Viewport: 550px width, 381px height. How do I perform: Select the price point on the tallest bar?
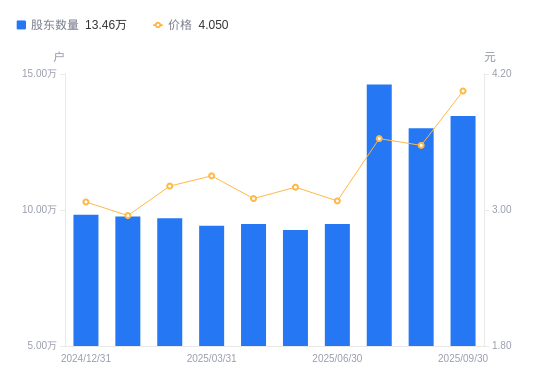(379, 139)
